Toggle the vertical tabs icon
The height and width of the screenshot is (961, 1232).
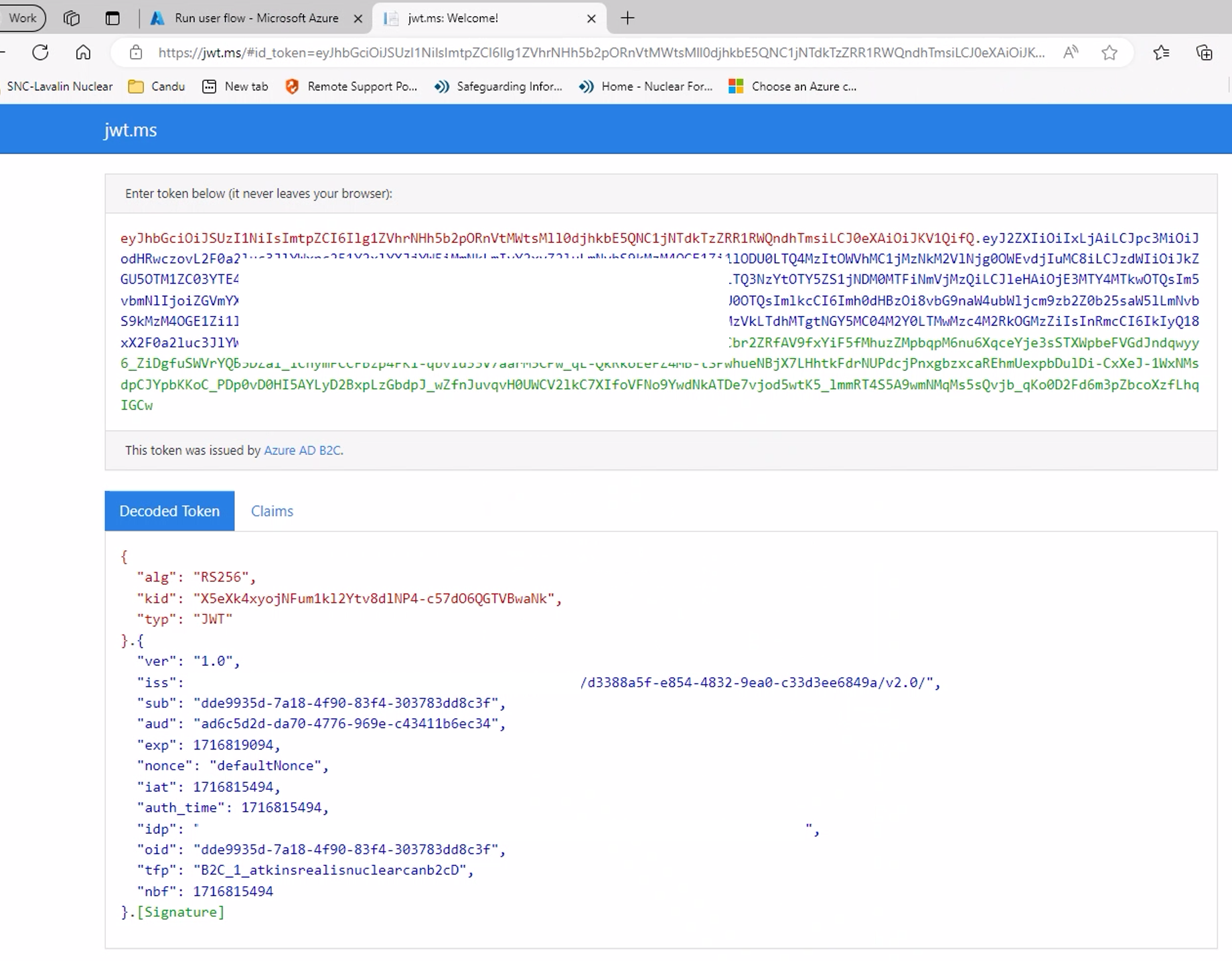coord(112,18)
